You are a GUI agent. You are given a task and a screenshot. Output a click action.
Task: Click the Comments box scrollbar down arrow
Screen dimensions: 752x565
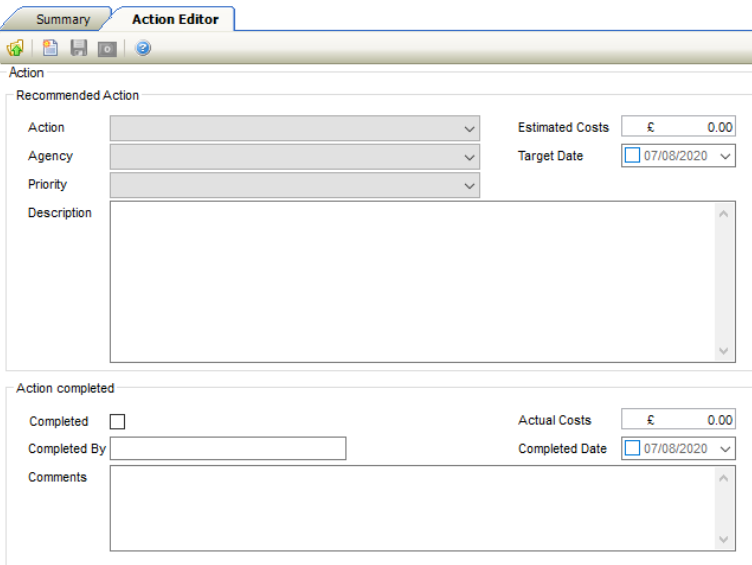725,540
